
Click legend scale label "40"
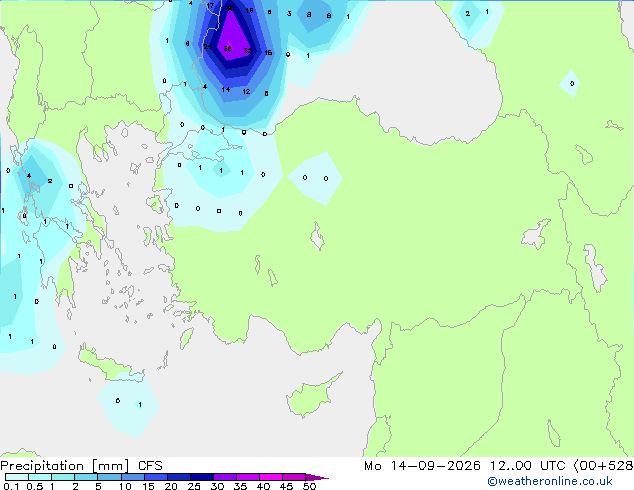click(263, 486)
